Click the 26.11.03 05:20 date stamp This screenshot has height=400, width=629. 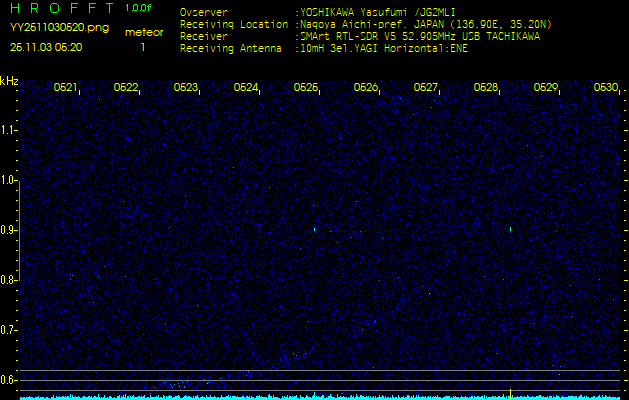(x=46, y=46)
